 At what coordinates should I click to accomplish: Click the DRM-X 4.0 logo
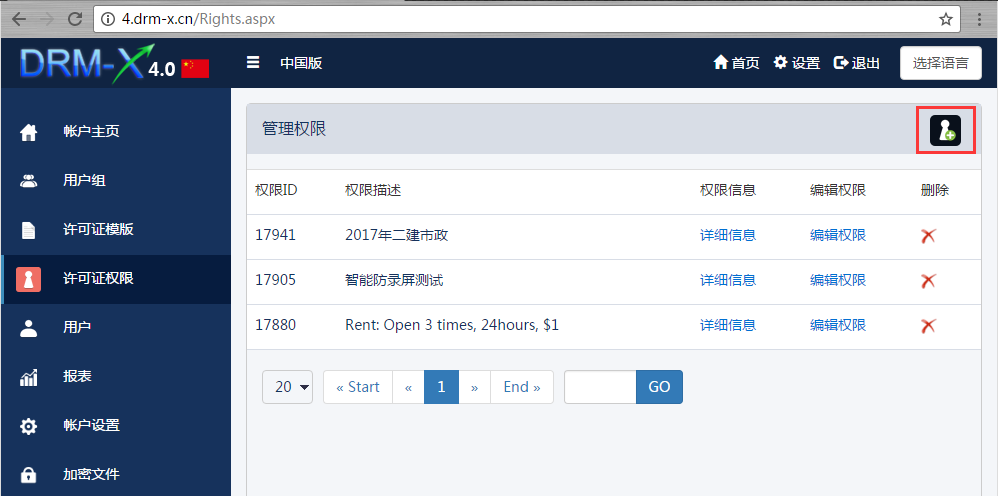click(114, 64)
